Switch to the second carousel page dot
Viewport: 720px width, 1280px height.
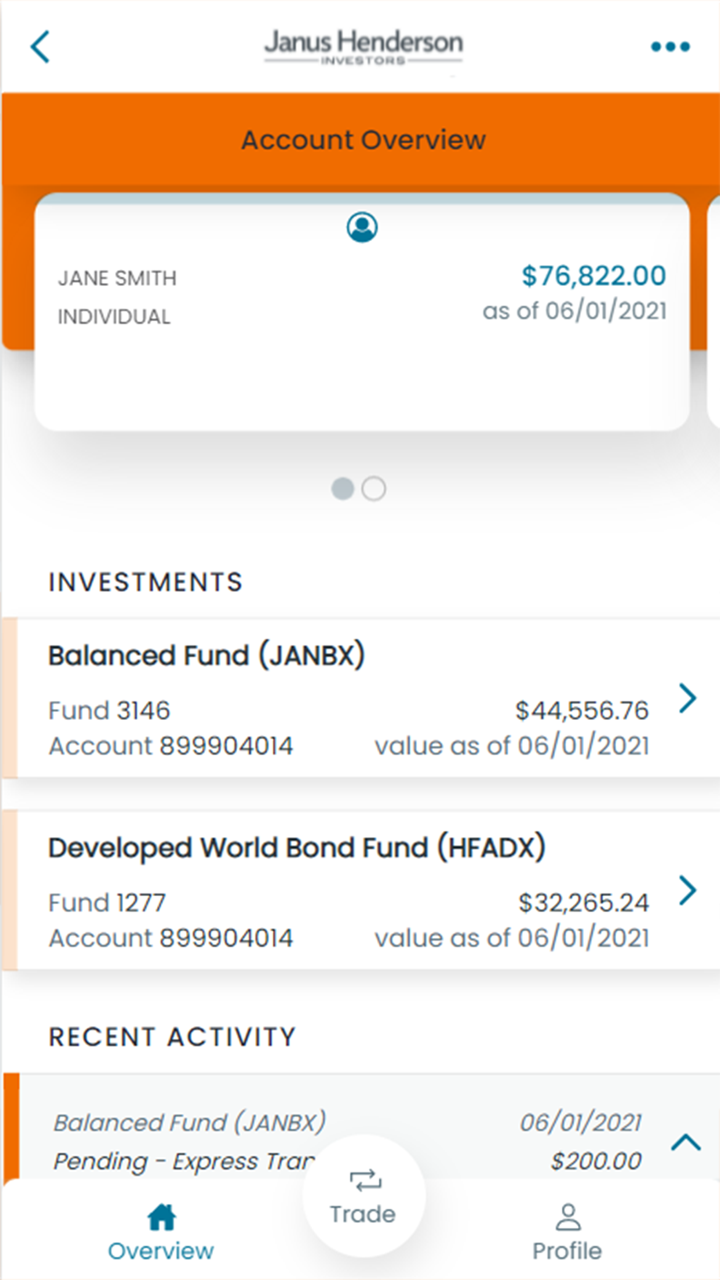coord(374,489)
